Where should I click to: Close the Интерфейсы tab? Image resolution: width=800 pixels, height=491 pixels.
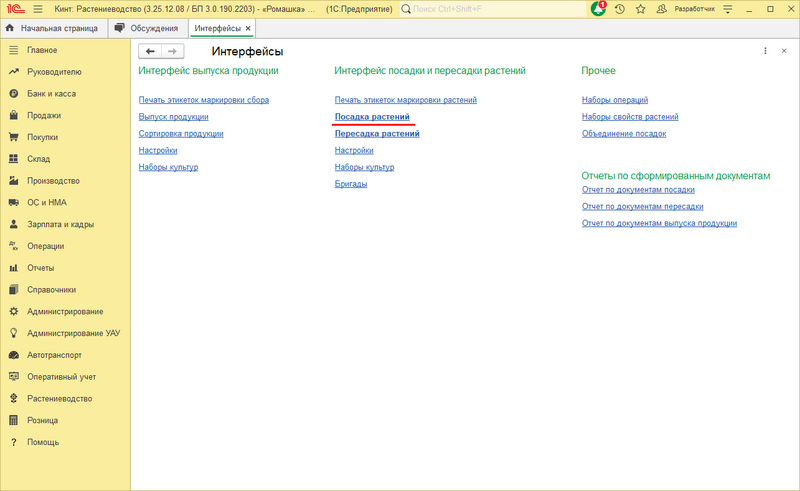248,29
